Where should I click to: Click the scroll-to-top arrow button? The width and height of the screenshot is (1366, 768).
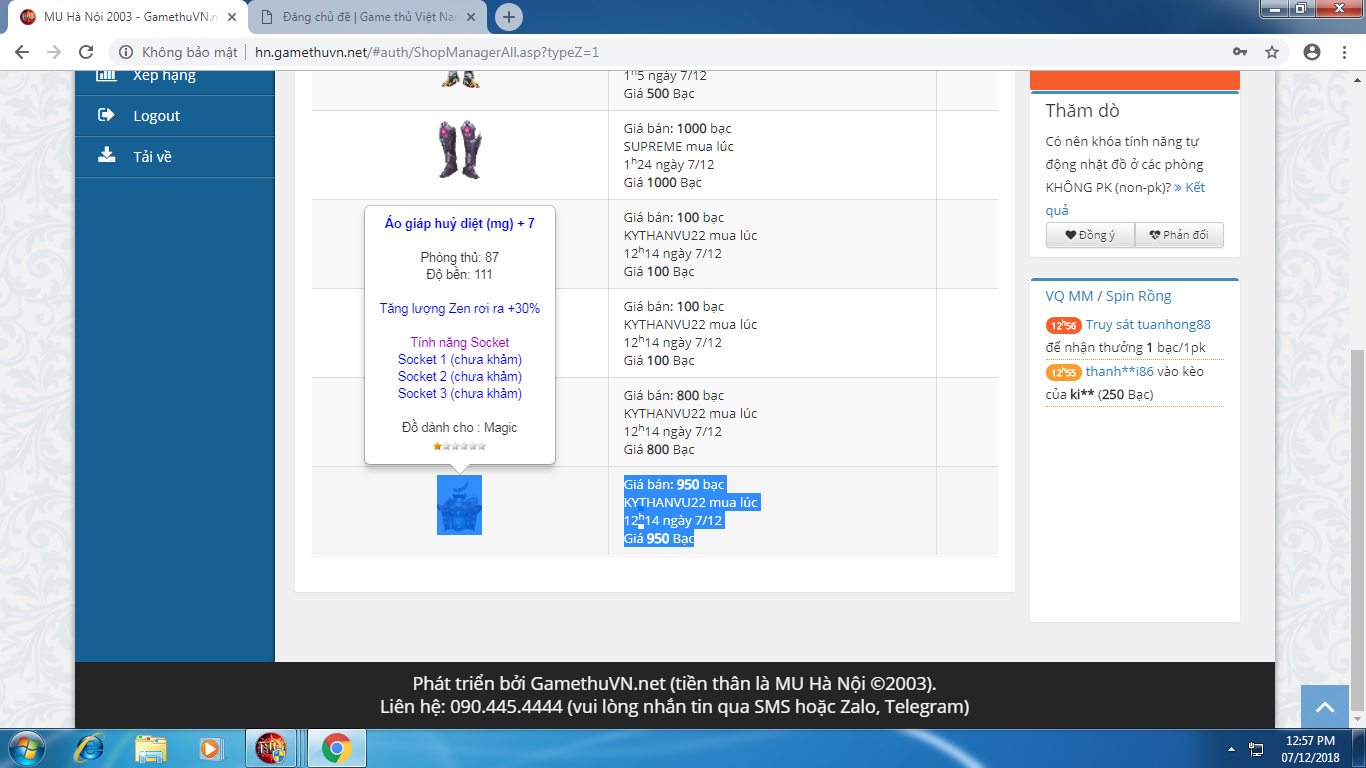pyautogui.click(x=1325, y=707)
